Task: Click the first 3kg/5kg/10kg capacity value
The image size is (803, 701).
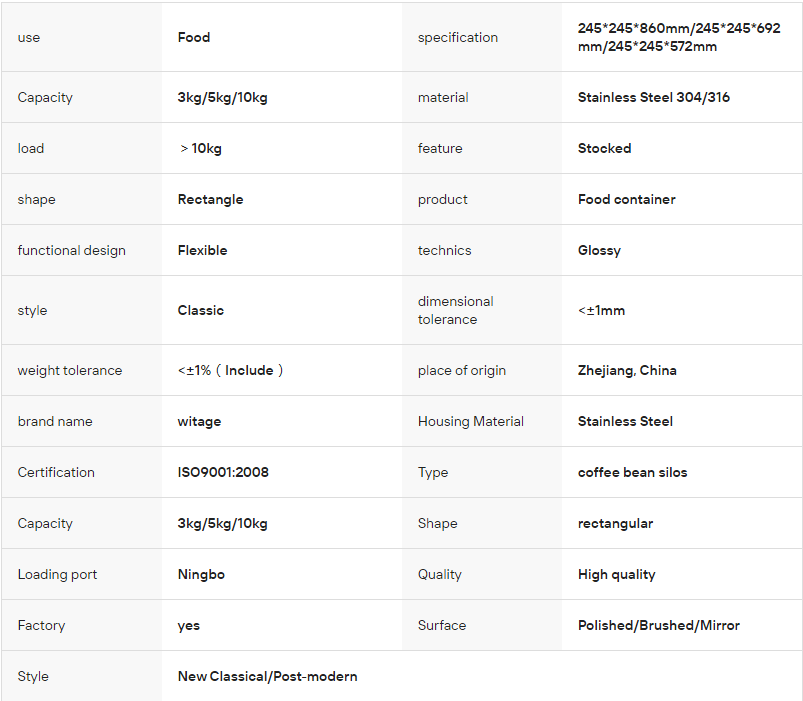Action: click(x=222, y=97)
